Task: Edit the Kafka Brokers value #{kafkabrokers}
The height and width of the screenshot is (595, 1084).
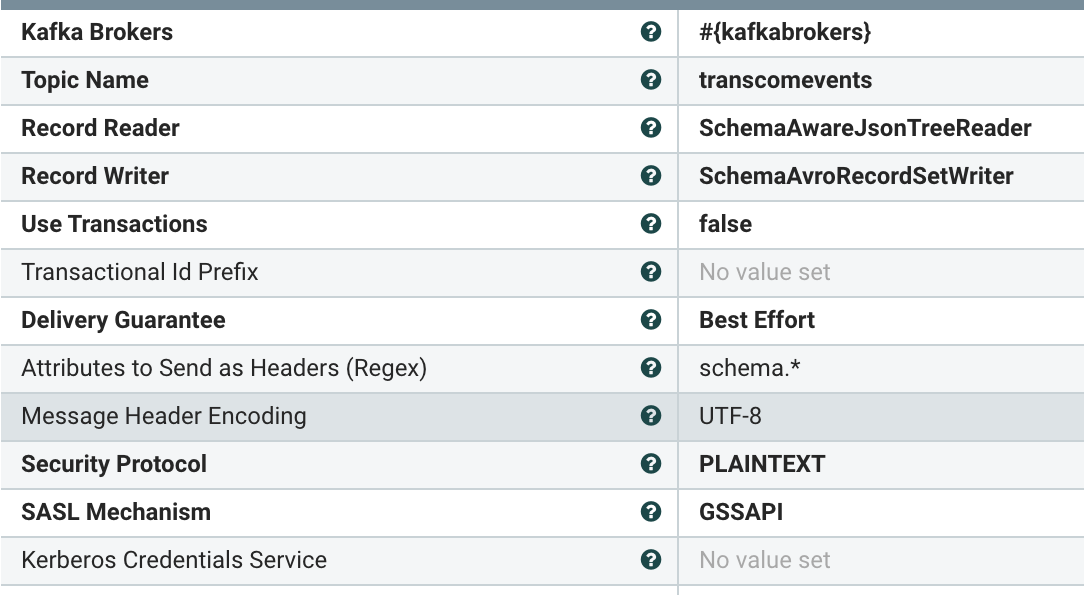Action: coord(785,32)
